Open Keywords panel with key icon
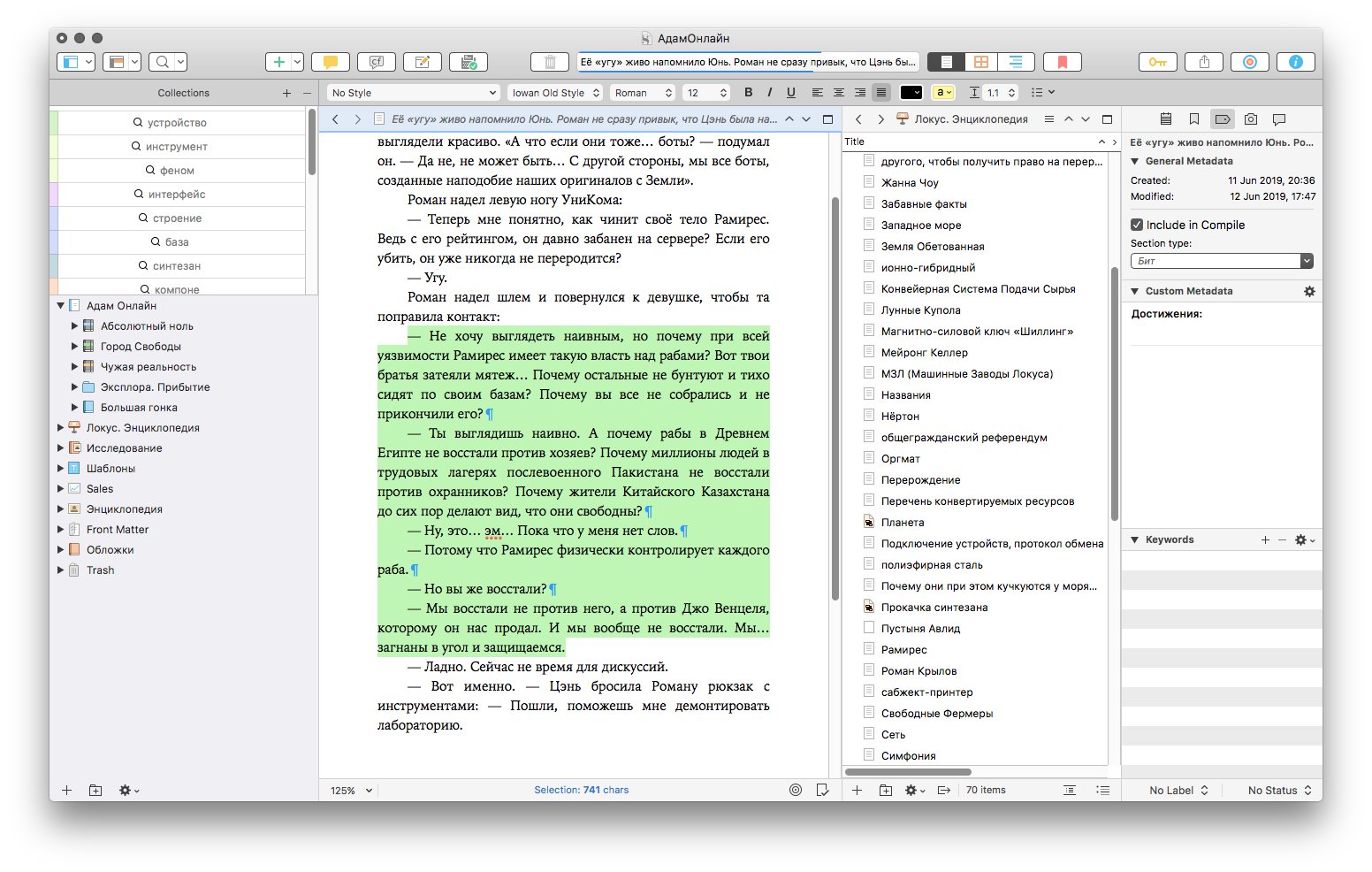Viewport: 1372px width, 872px height. [x=1157, y=62]
